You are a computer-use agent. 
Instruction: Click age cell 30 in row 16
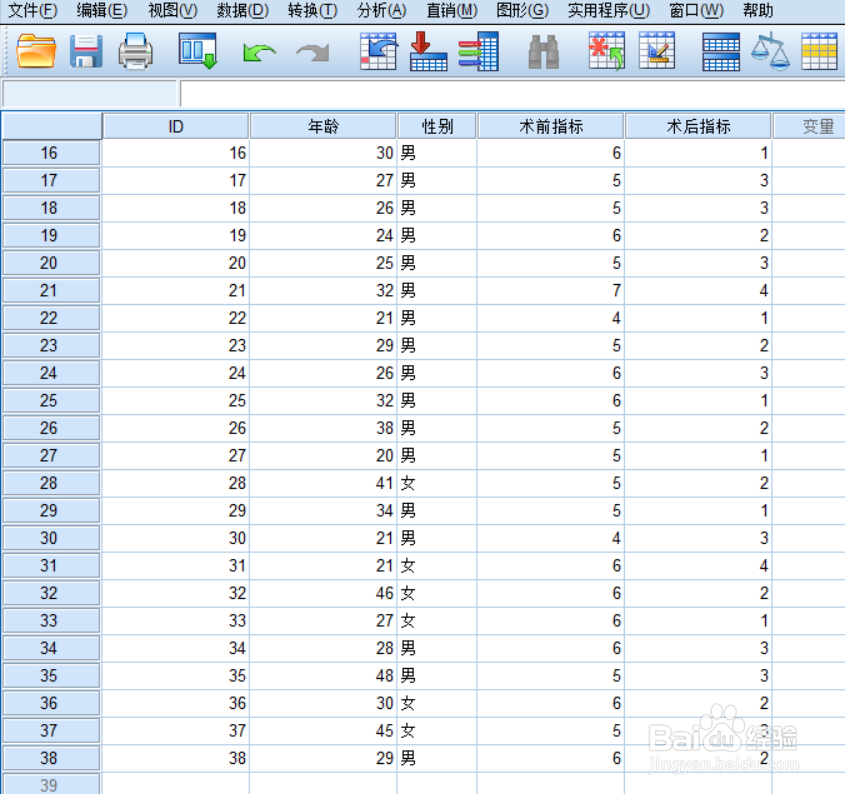[323, 153]
